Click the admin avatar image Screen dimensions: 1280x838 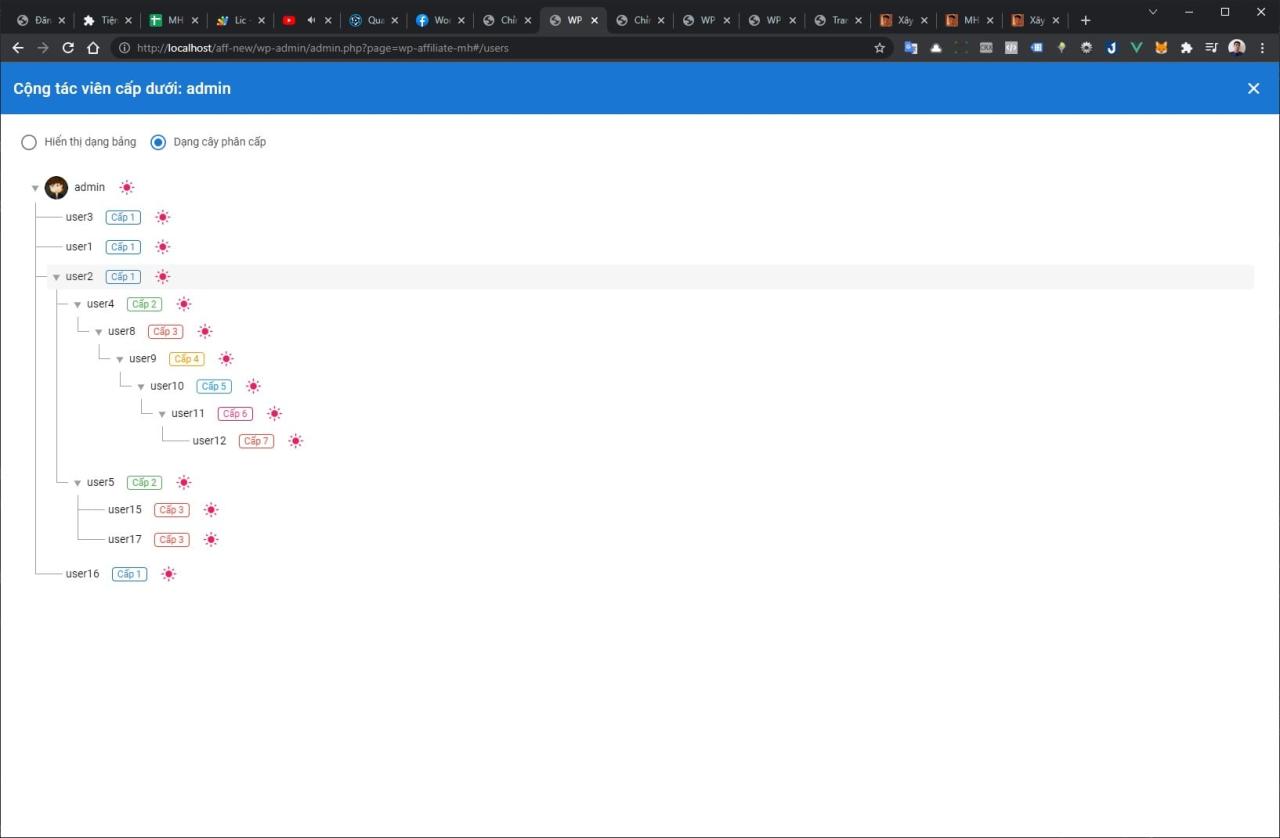pos(56,187)
